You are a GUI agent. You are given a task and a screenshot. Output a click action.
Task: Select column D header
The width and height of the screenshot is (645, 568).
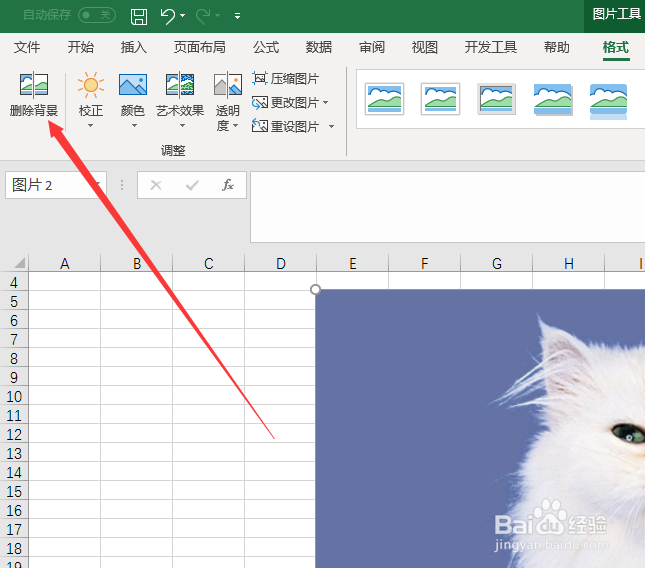(x=281, y=263)
